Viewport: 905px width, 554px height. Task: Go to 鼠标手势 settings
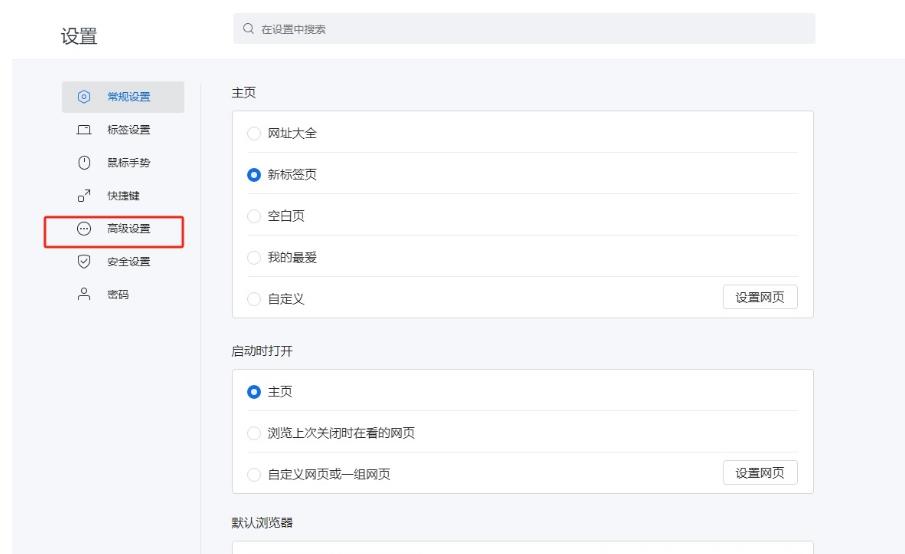(123, 163)
